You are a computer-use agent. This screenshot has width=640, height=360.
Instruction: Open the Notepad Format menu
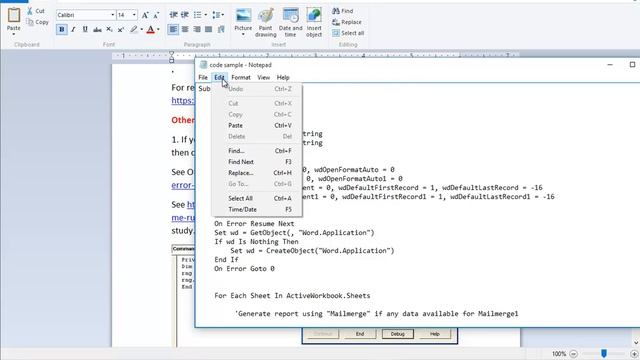coord(241,78)
